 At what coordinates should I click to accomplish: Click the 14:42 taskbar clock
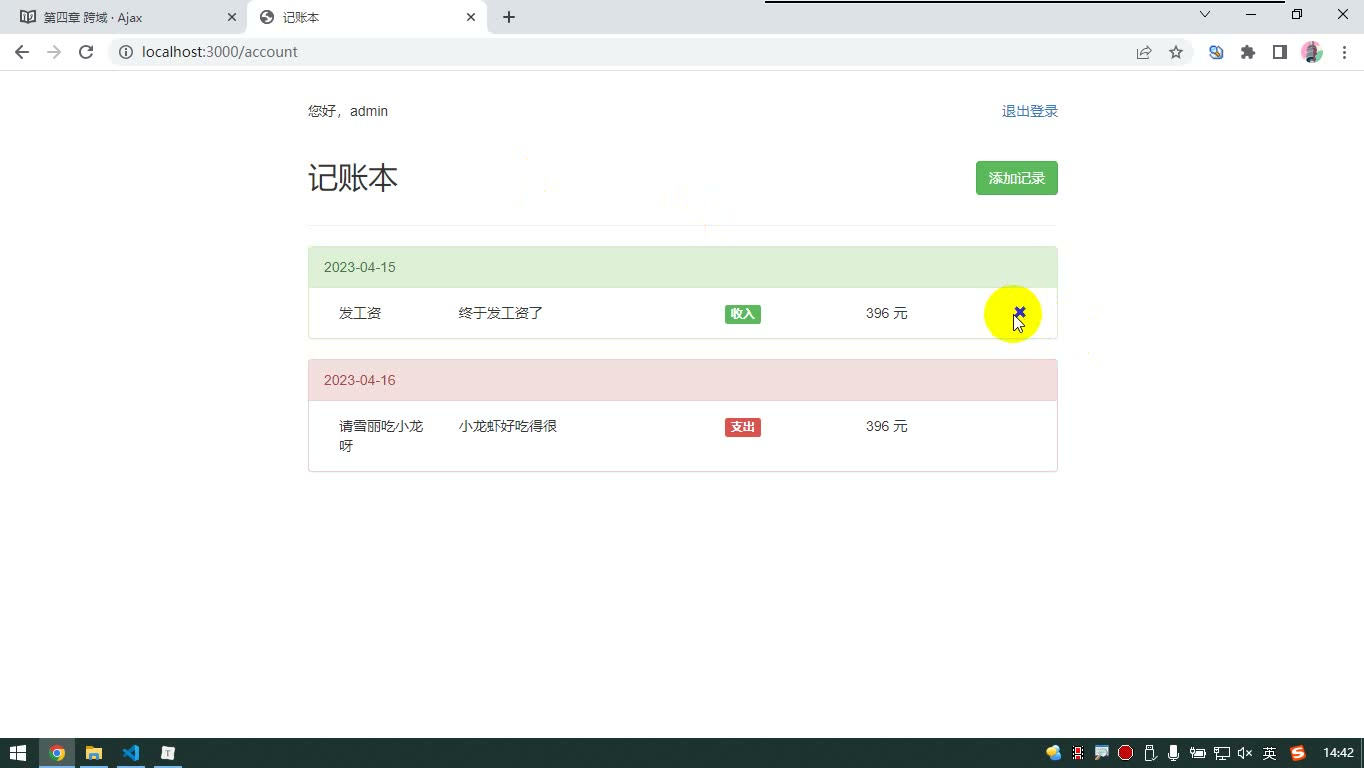[x=1338, y=753]
